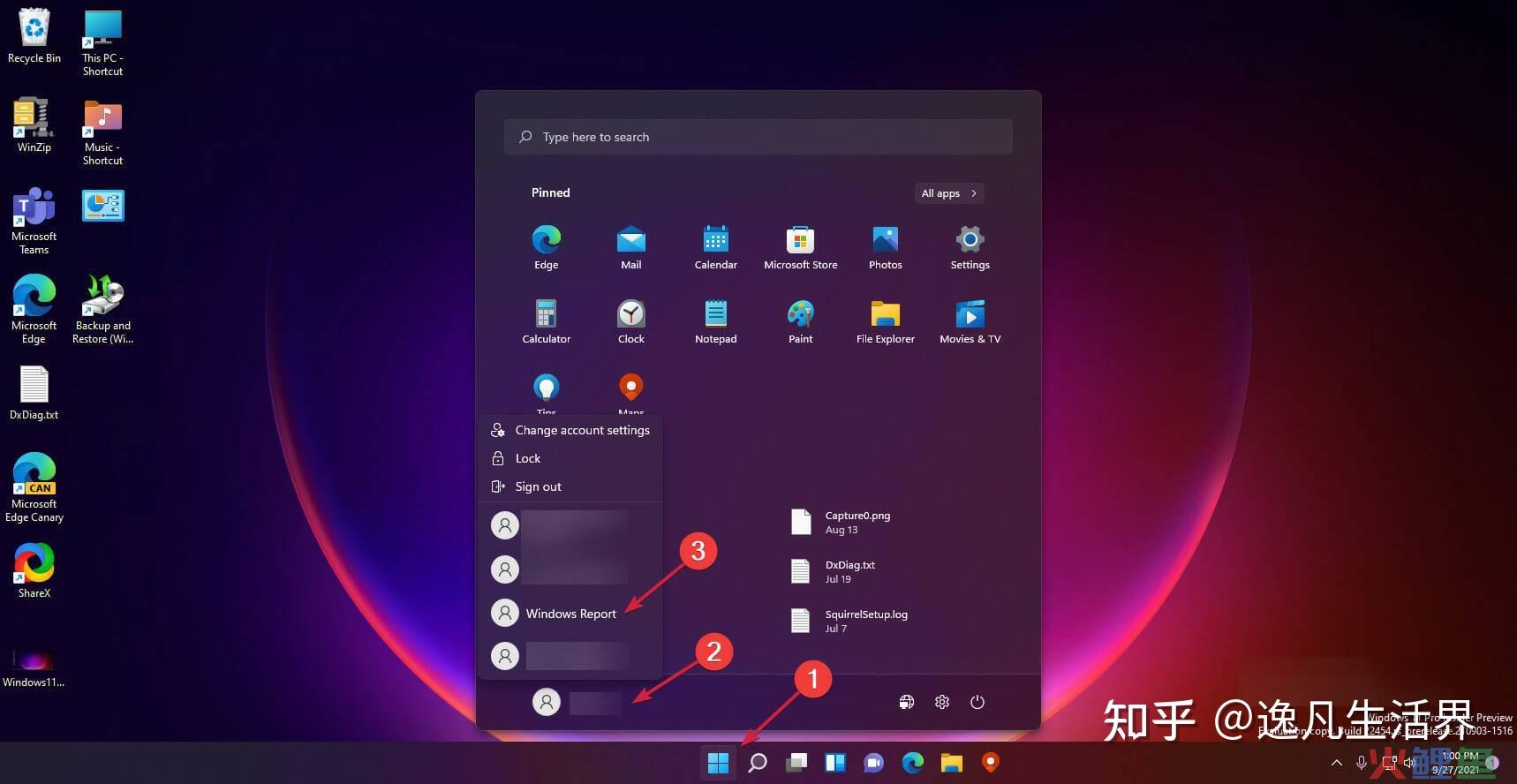Open the Calendar pinned app

pos(715,247)
